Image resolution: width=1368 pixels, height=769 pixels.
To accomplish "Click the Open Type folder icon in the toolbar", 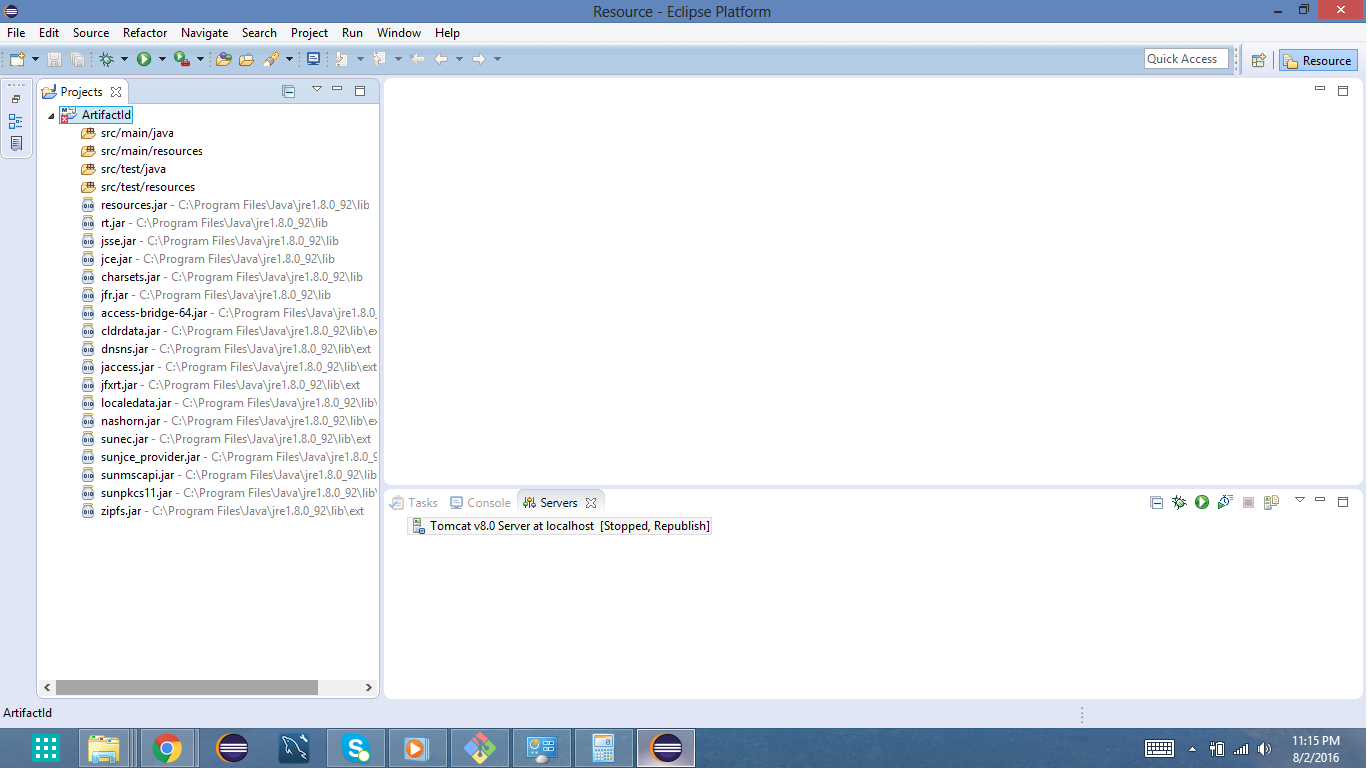I will point(224,59).
